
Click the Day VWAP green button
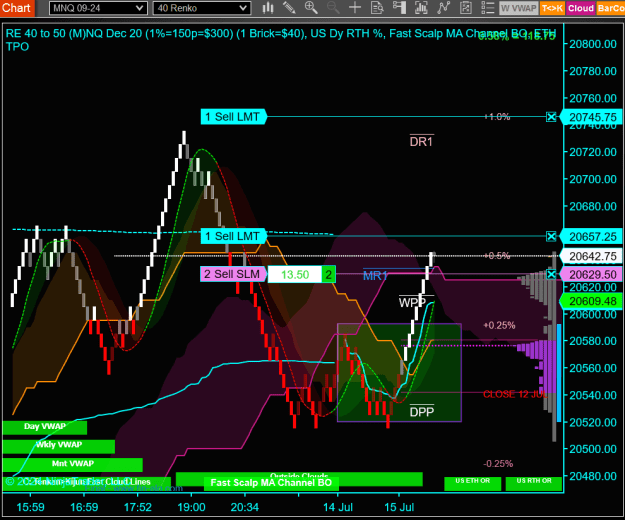pos(45,427)
